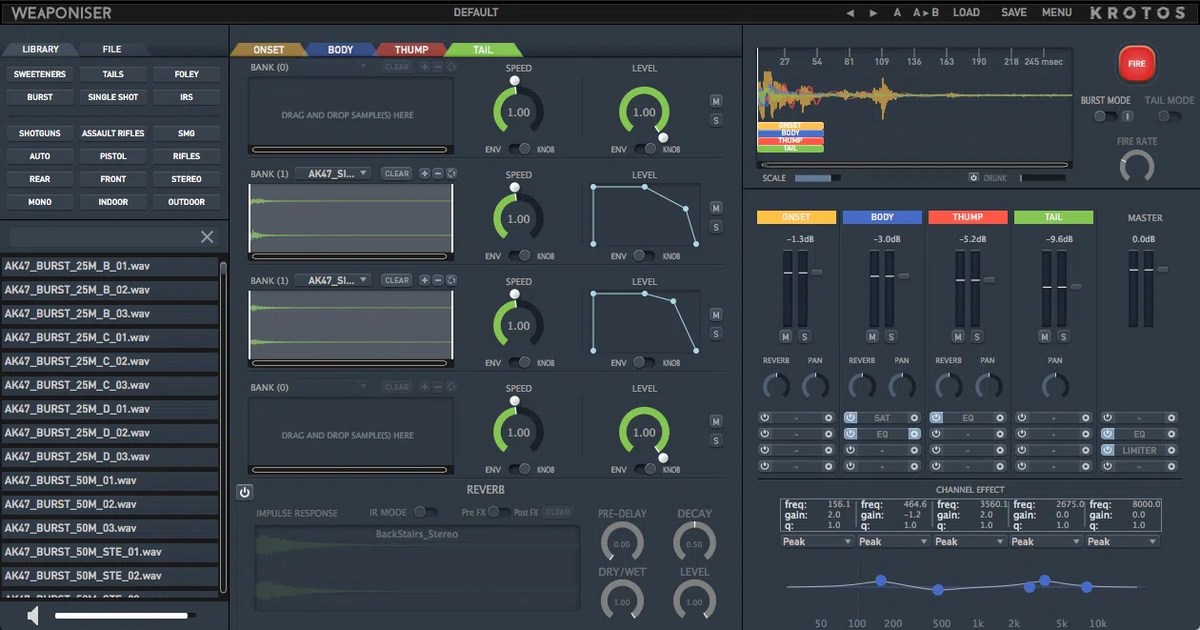1200x630 pixels.
Task: Click the loop icon next to BANK (1) clear
Action: click(450, 173)
